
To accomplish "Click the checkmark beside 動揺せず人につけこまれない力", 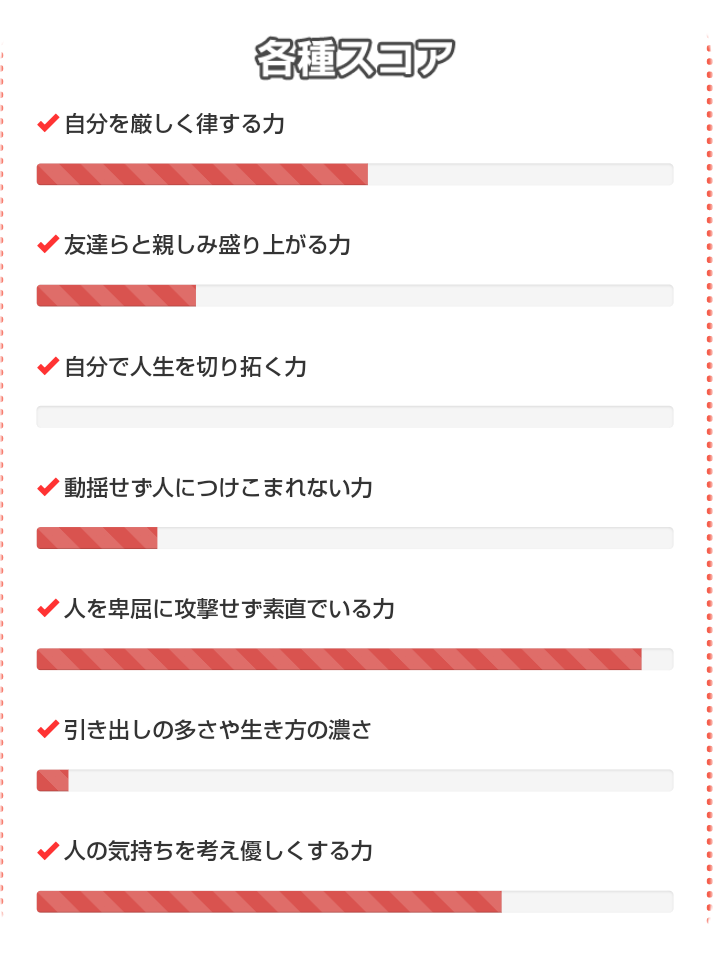I will (47, 488).
